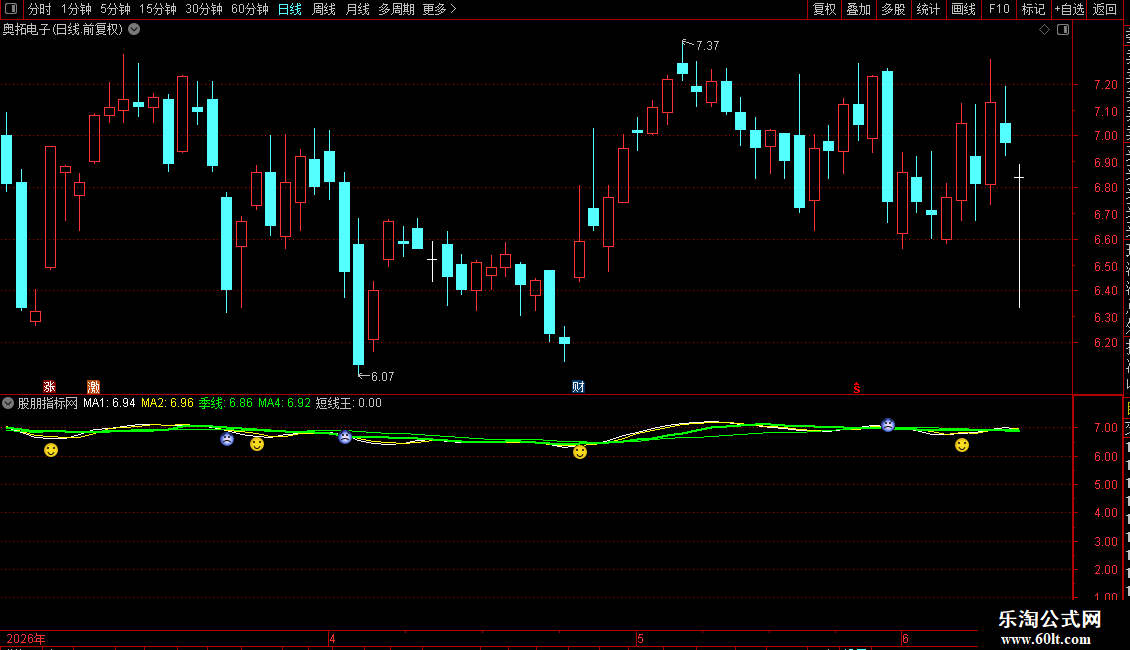Open indicator dropdown beside 股朋指标网
The image size is (1130, 650).
coord(8,403)
